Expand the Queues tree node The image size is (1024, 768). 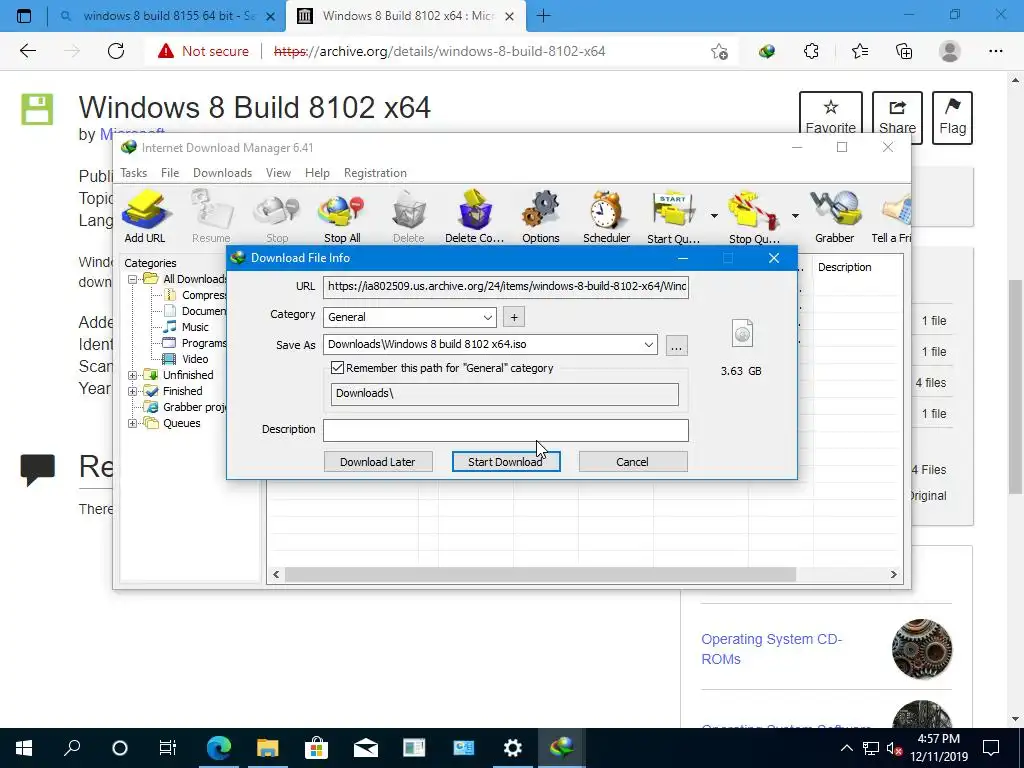click(x=133, y=423)
